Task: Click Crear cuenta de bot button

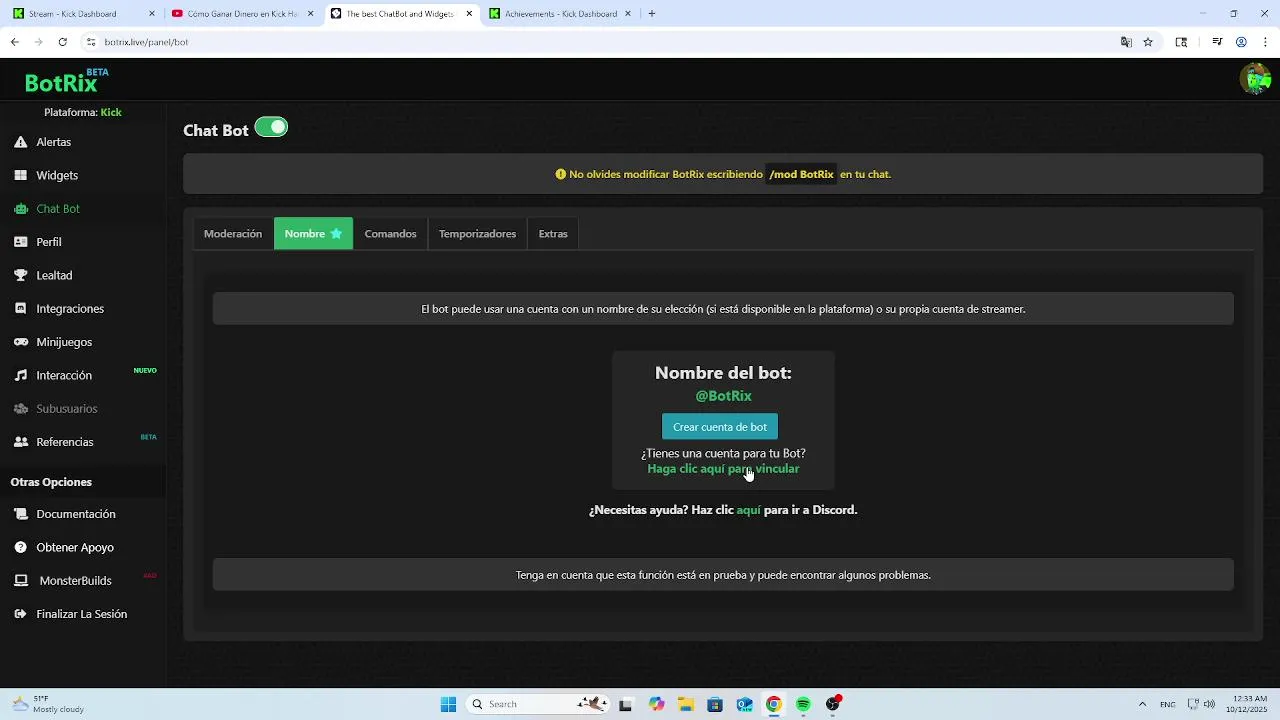Action: click(720, 427)
